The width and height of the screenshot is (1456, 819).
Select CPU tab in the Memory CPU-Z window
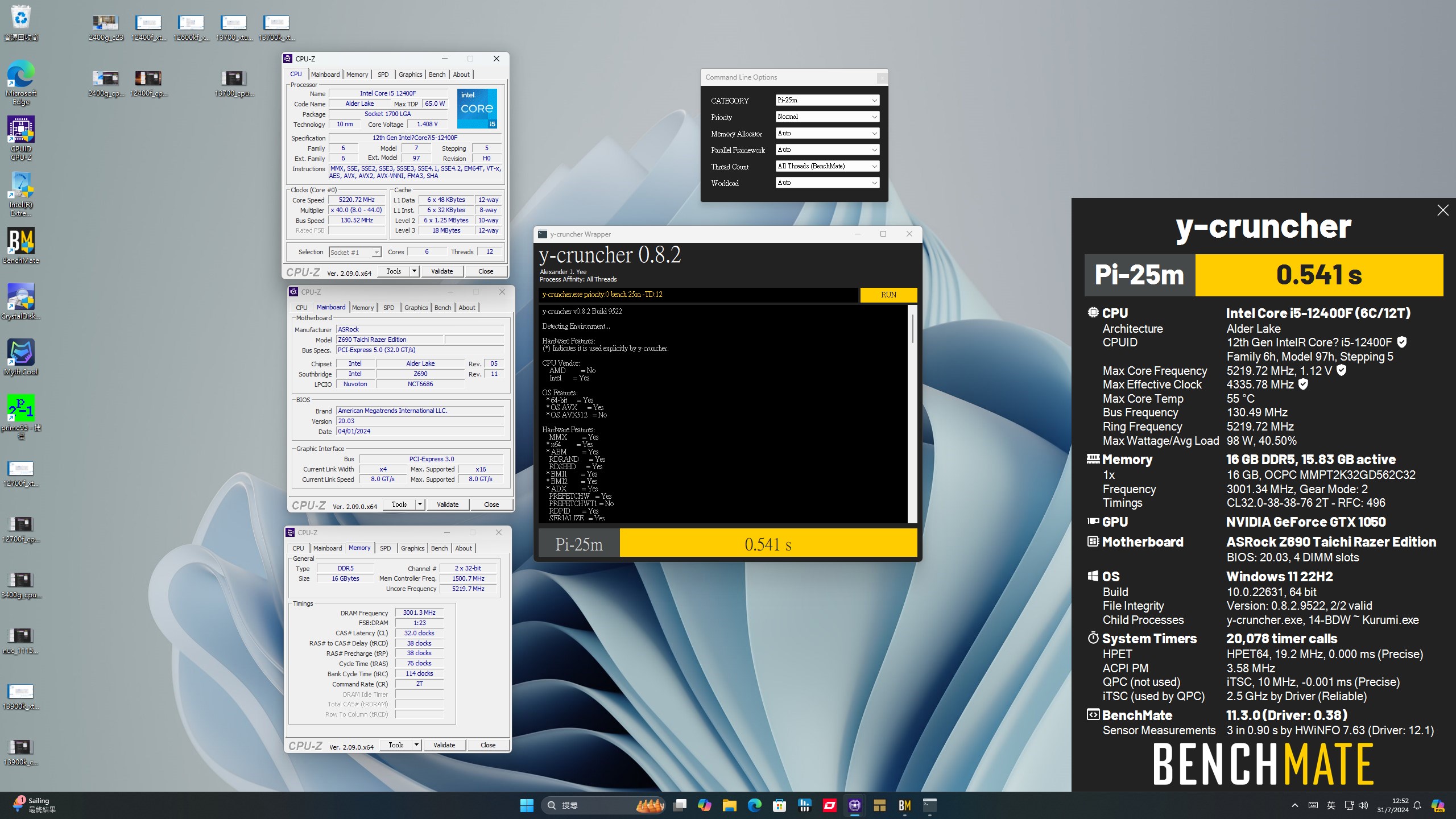pyautogui.click(x=298, y=548)
